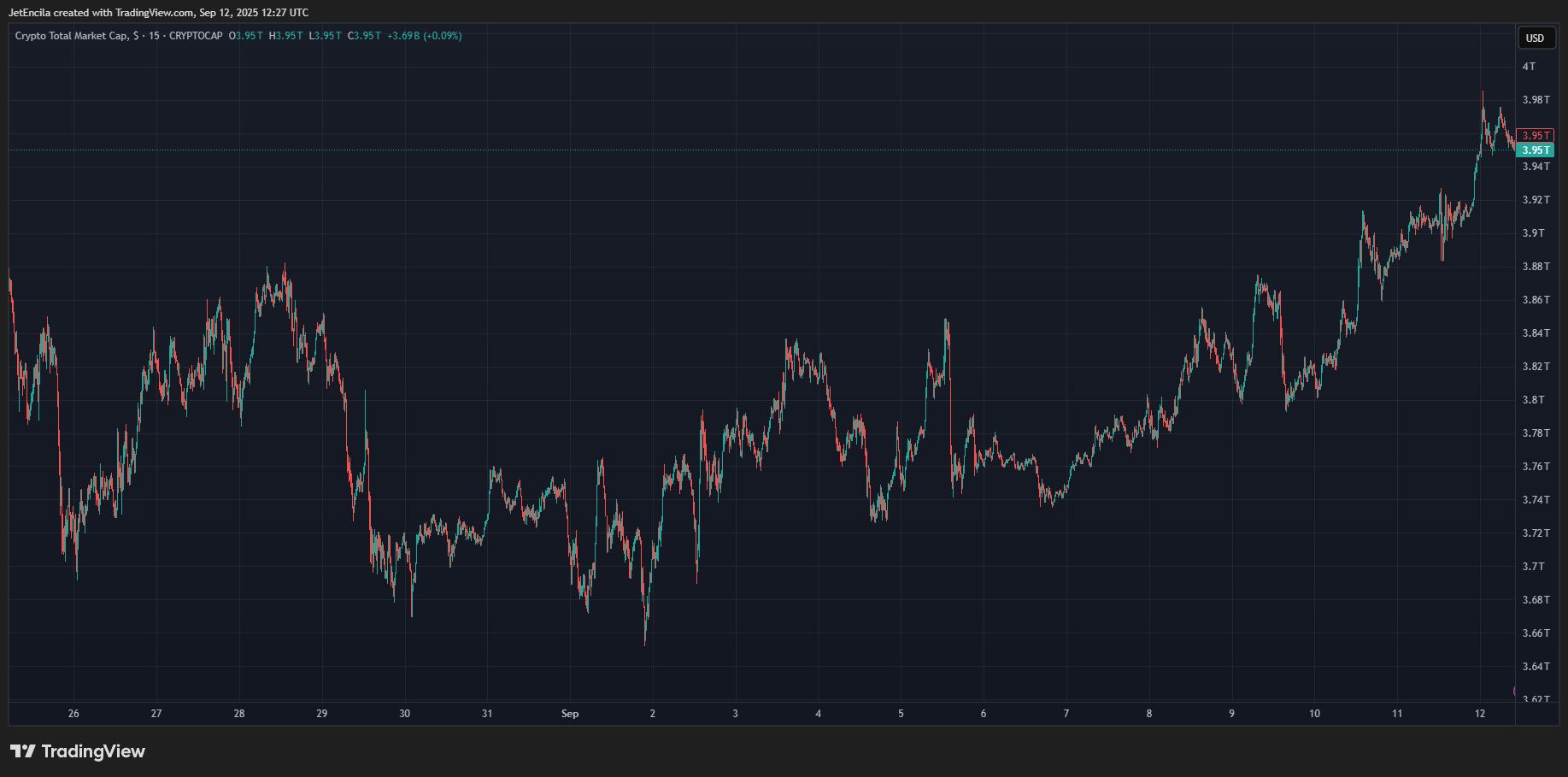Click the 3.64T price axis label
1568x777 pixels.
click(1536, 667)
